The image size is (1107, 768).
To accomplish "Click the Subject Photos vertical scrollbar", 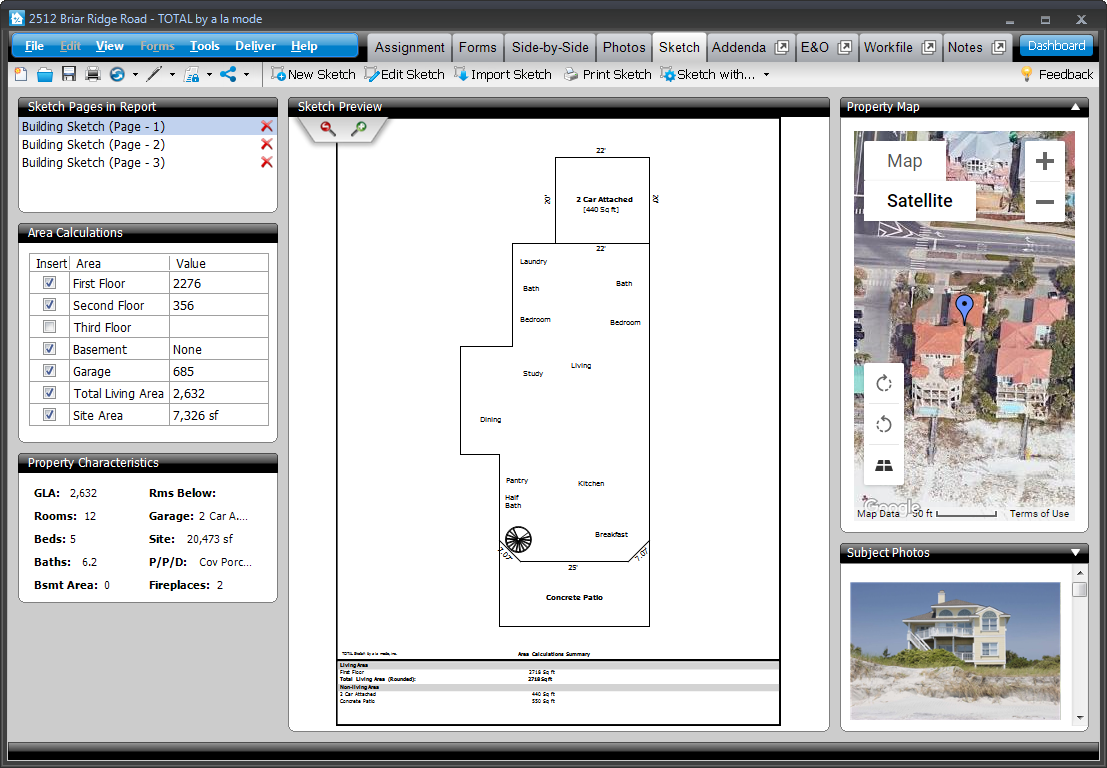I will (1079, 640).
